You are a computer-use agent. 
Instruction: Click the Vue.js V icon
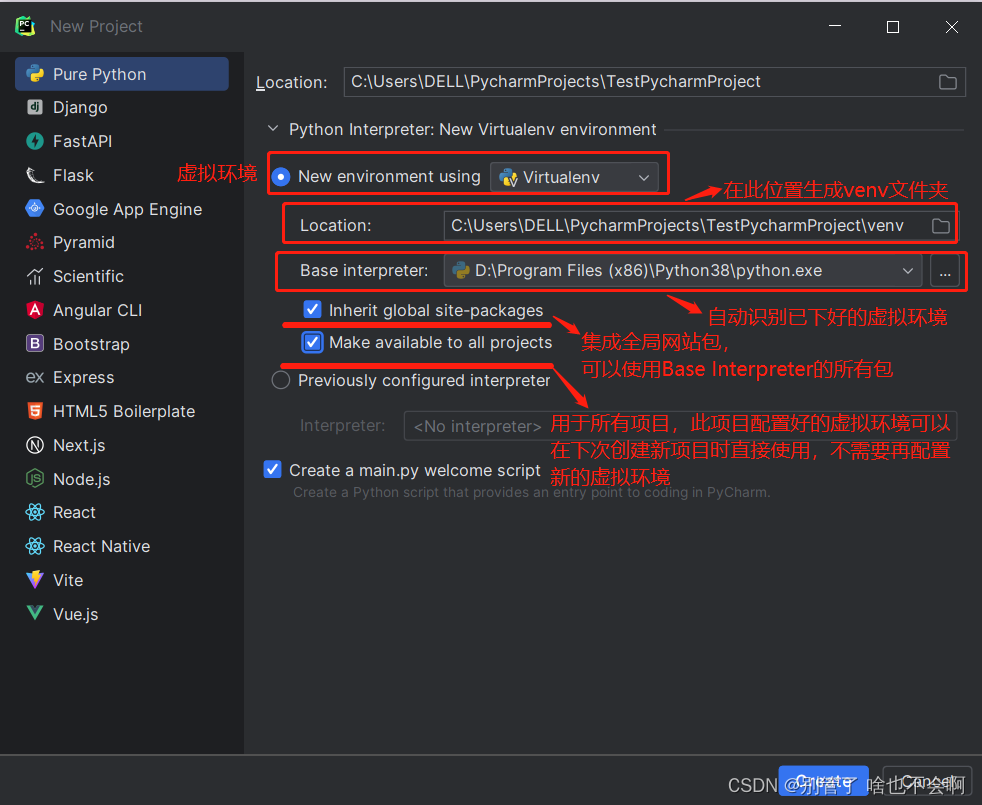[x=35, y=613]
